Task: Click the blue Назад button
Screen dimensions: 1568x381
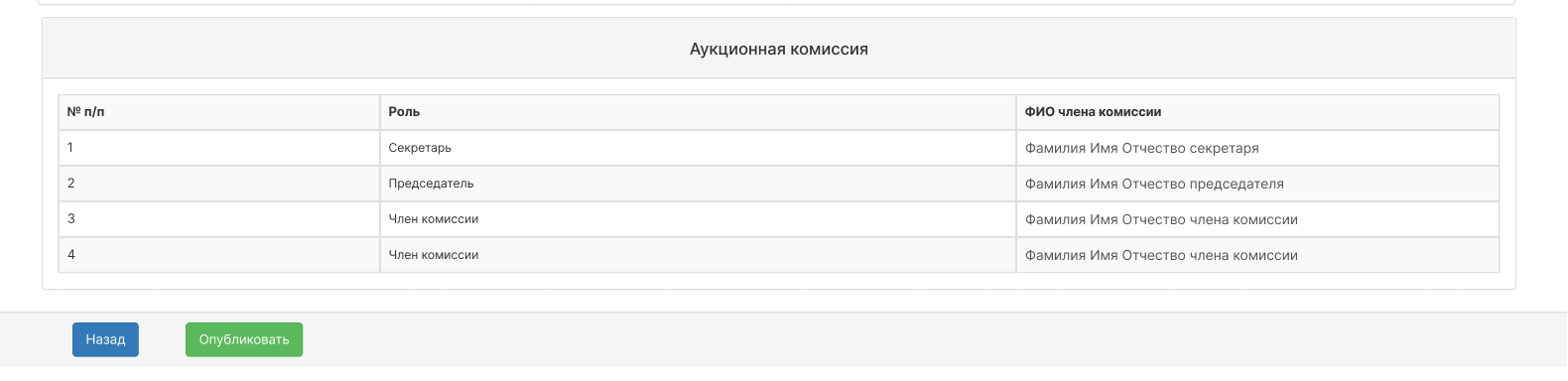Action: pos(105,339)
